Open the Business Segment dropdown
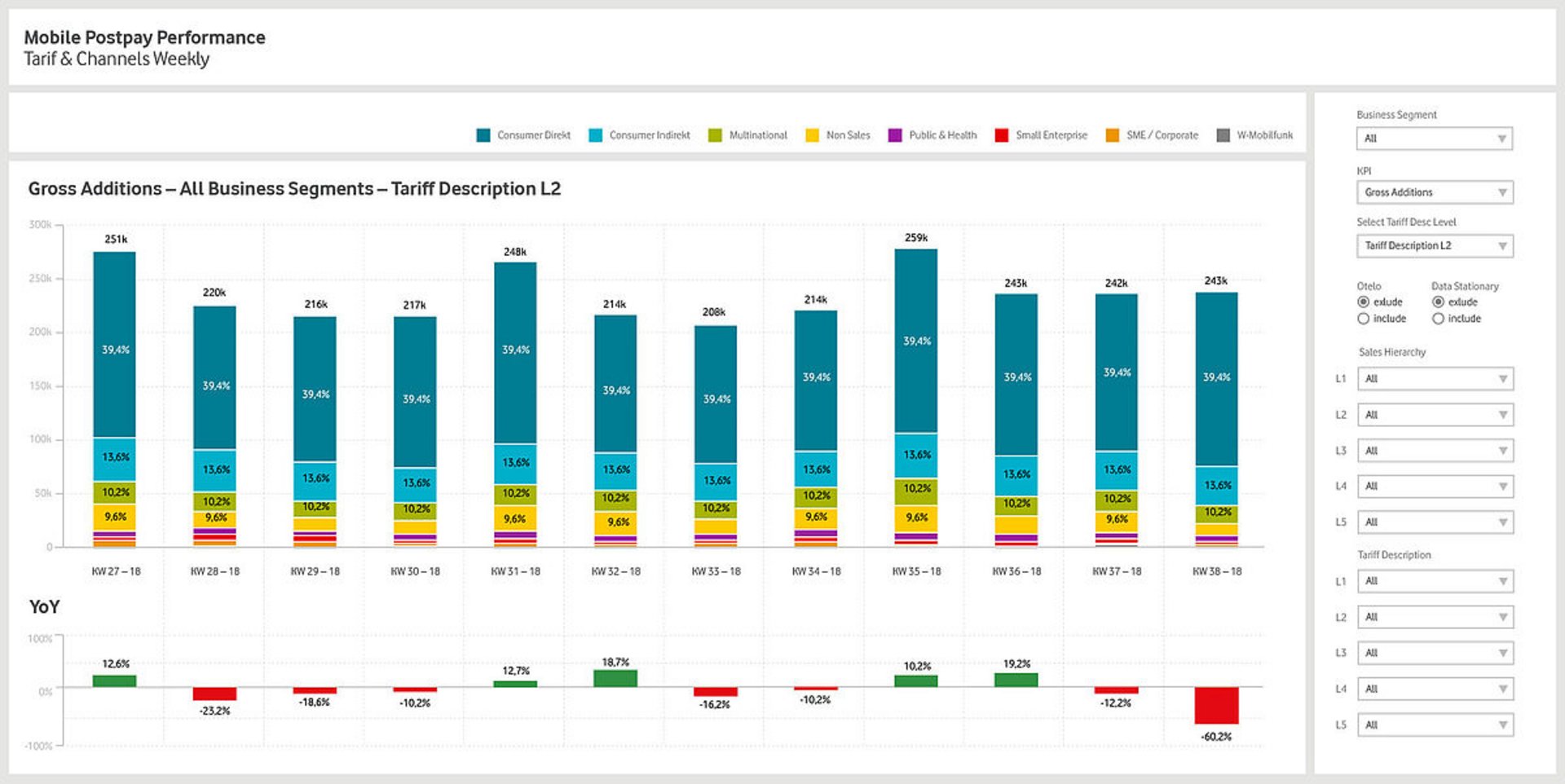This screenshot has height=784, width=1565. [1434, 139]
